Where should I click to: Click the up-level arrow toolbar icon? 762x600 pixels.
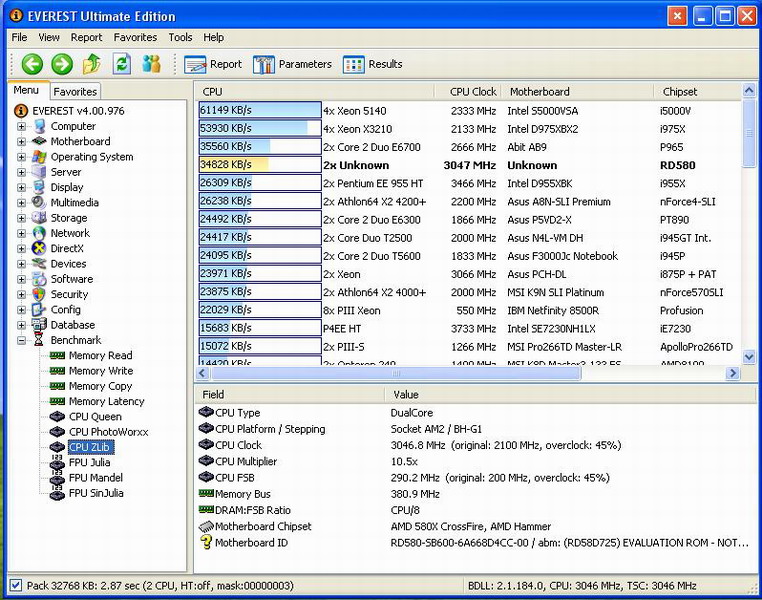(92, 64)
